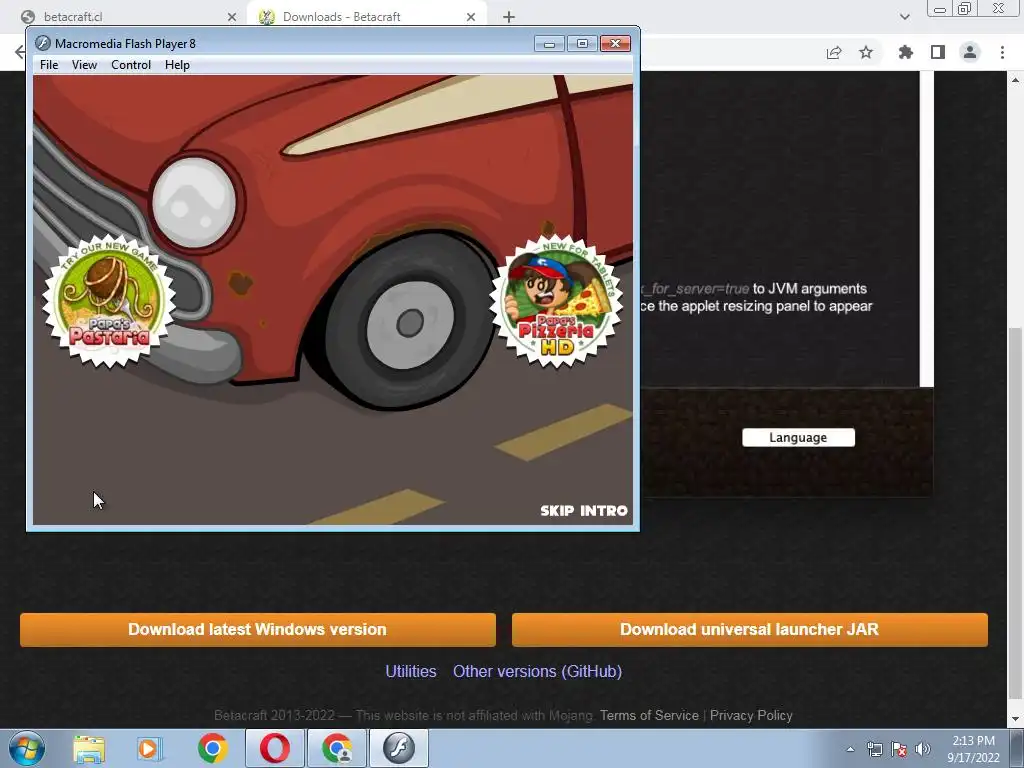Viewport: 1024px width, 768px height.
Task: Open the Control menu in Flash Player
Action: [x=131, y=65]
